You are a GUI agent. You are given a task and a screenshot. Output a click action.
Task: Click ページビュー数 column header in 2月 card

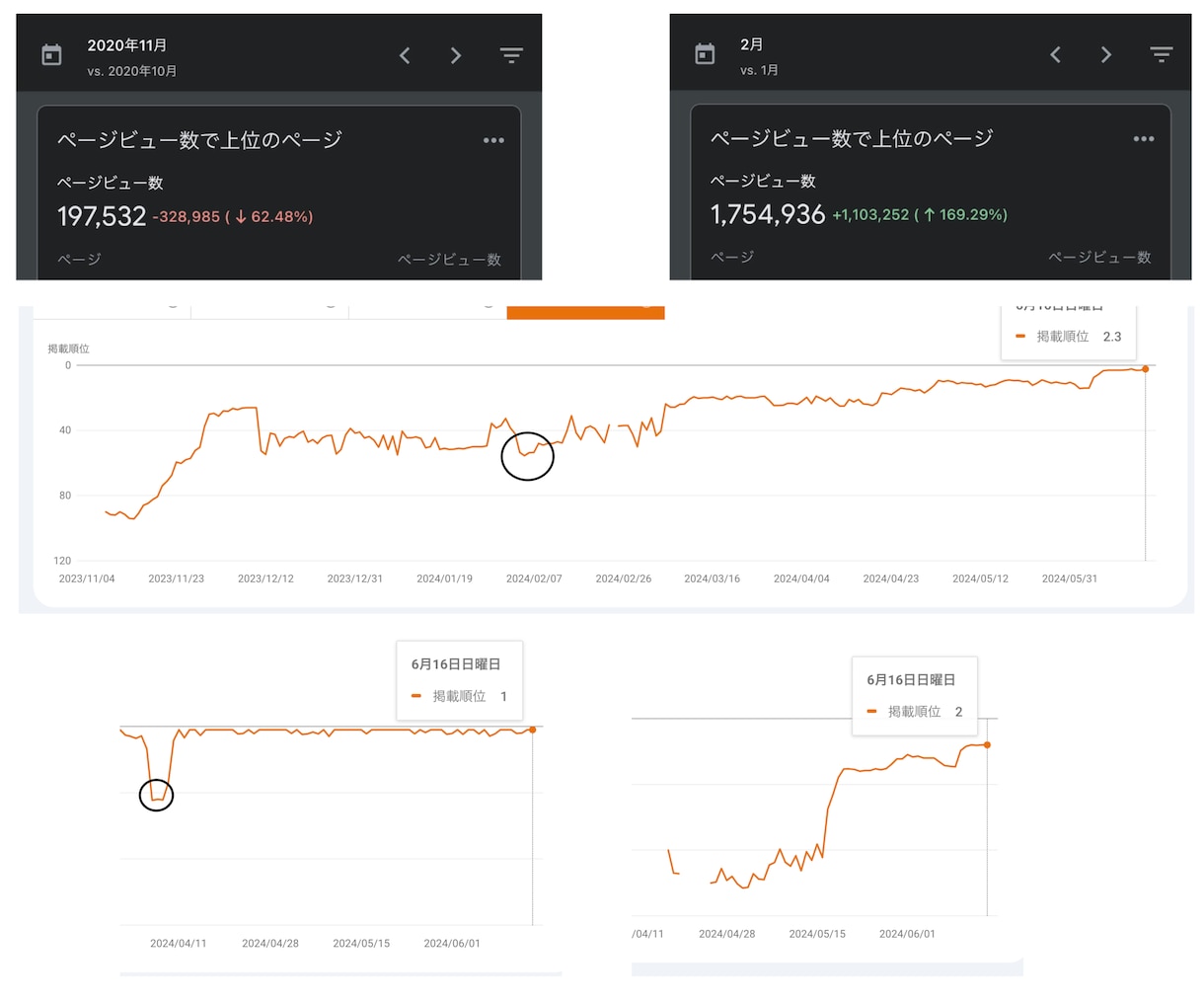point(1099,257)
